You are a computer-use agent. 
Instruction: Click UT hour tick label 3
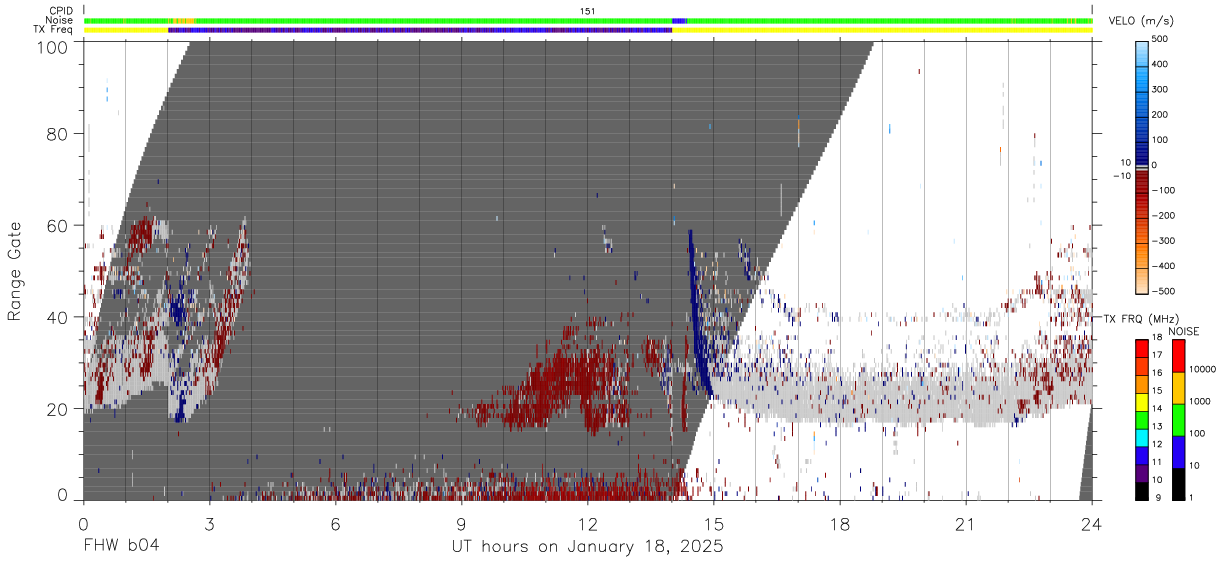[209, 524]
